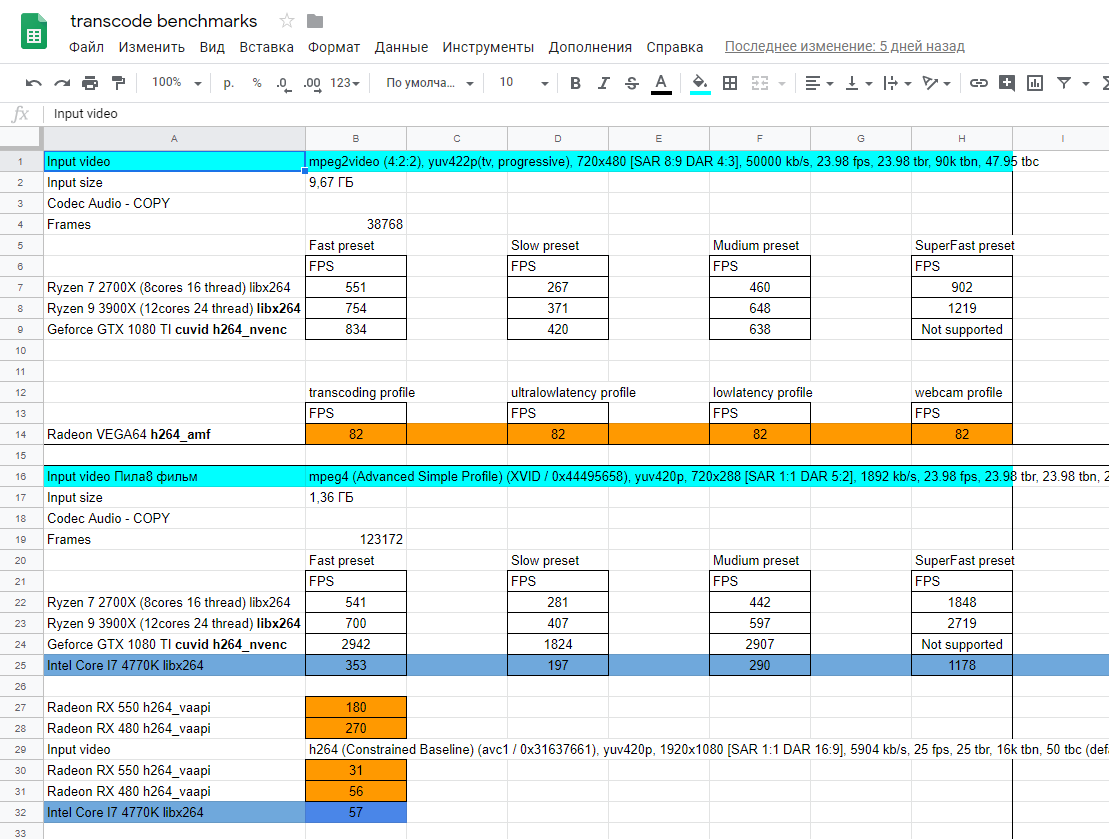
Task: Increase decimal places icon
Action: pyautogui.click(x=312, y=83)
